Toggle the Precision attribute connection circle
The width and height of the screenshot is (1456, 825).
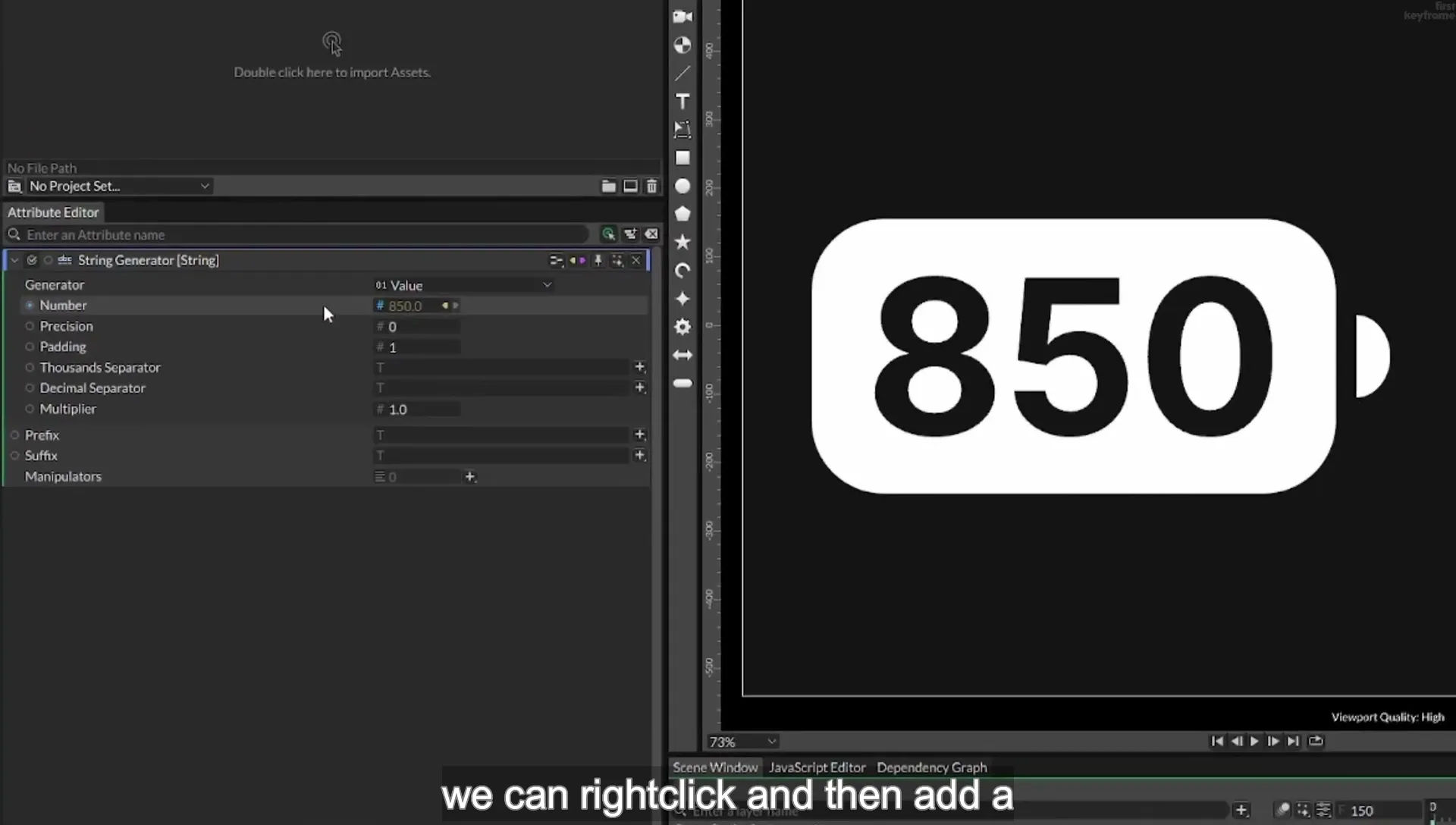click(x=30, y=326)
